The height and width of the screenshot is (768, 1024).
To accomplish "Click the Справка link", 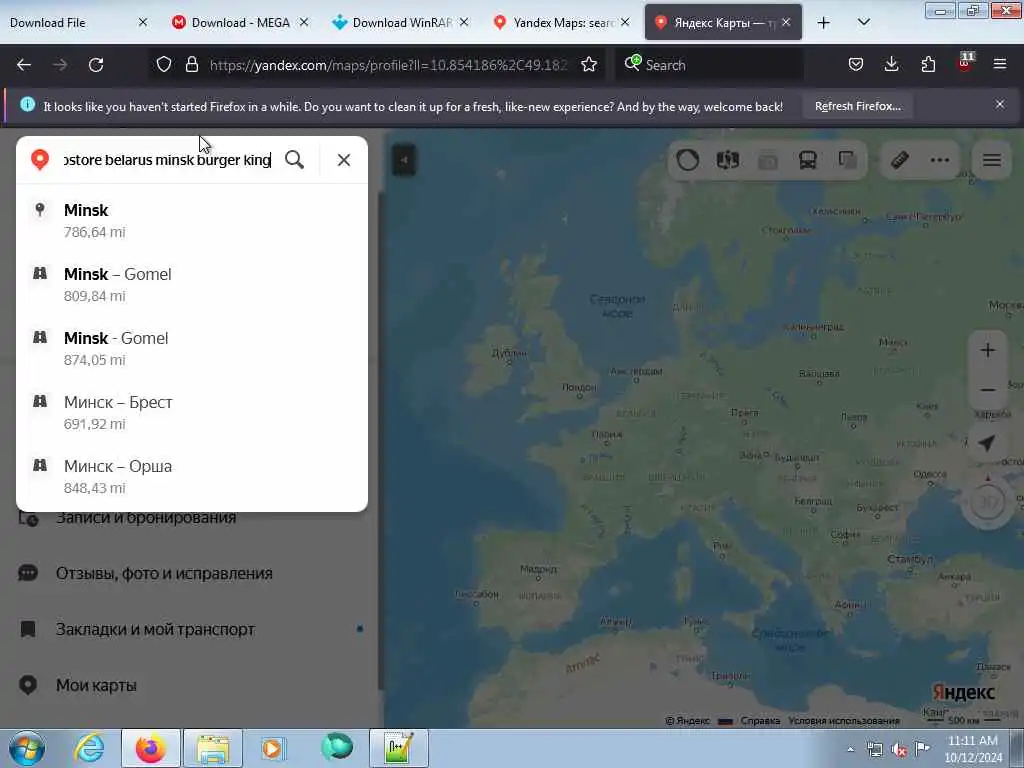I will 760,720.
